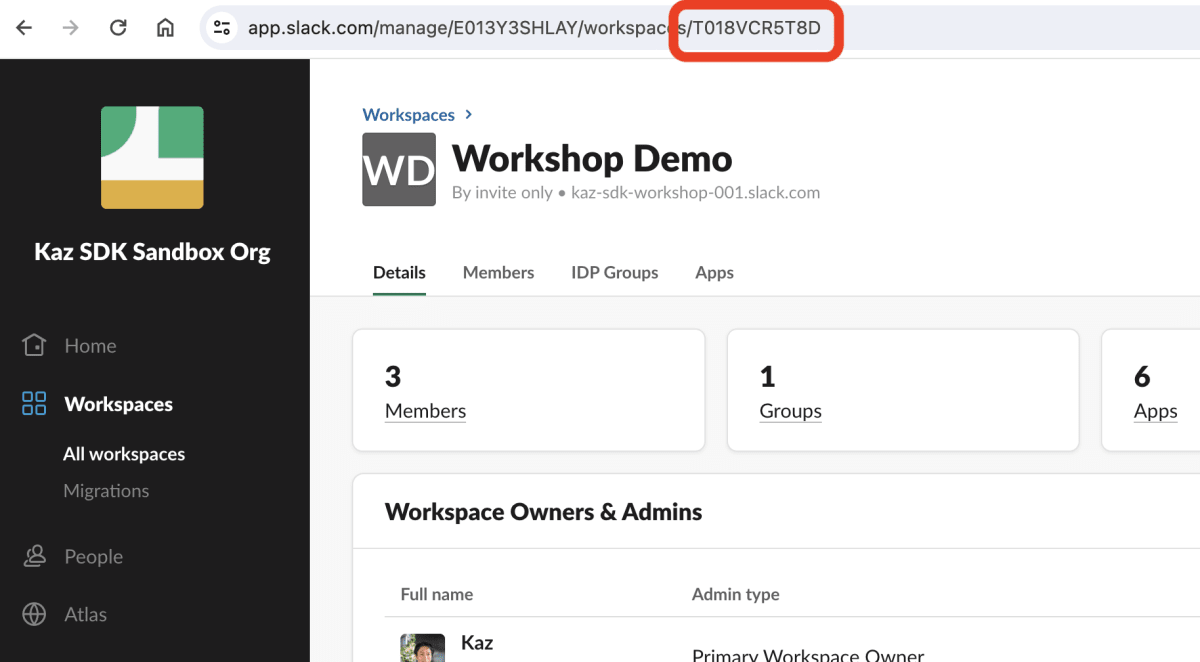This screenshot has height=662, width=1200.
Task: Click the name Kaz in table
Action: click(x=477, y=643)
